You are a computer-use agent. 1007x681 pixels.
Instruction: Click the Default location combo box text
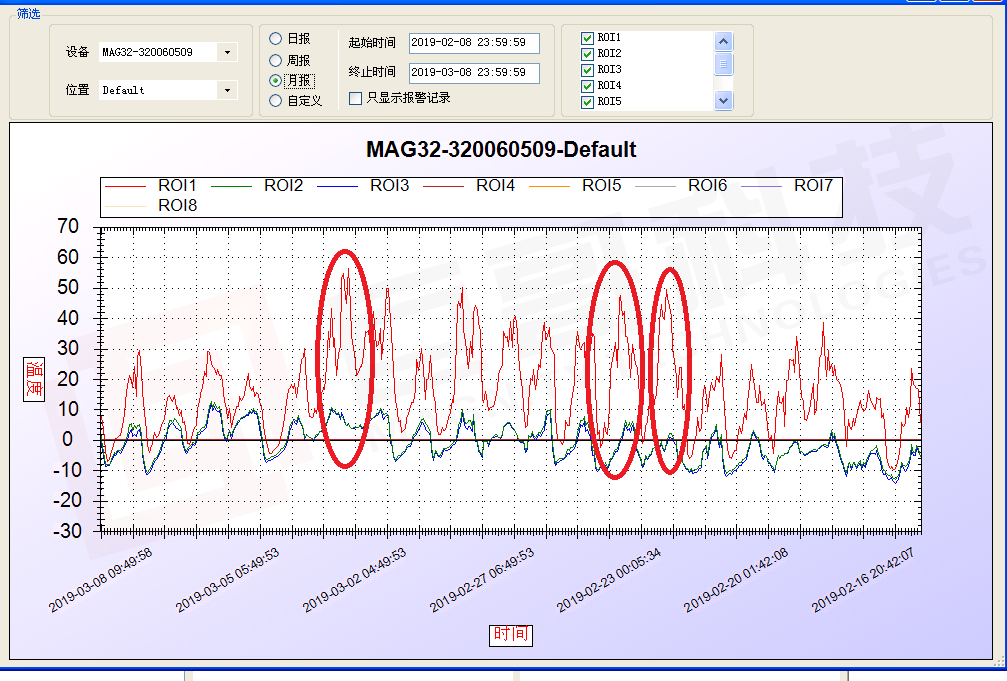tap(123, 90)
